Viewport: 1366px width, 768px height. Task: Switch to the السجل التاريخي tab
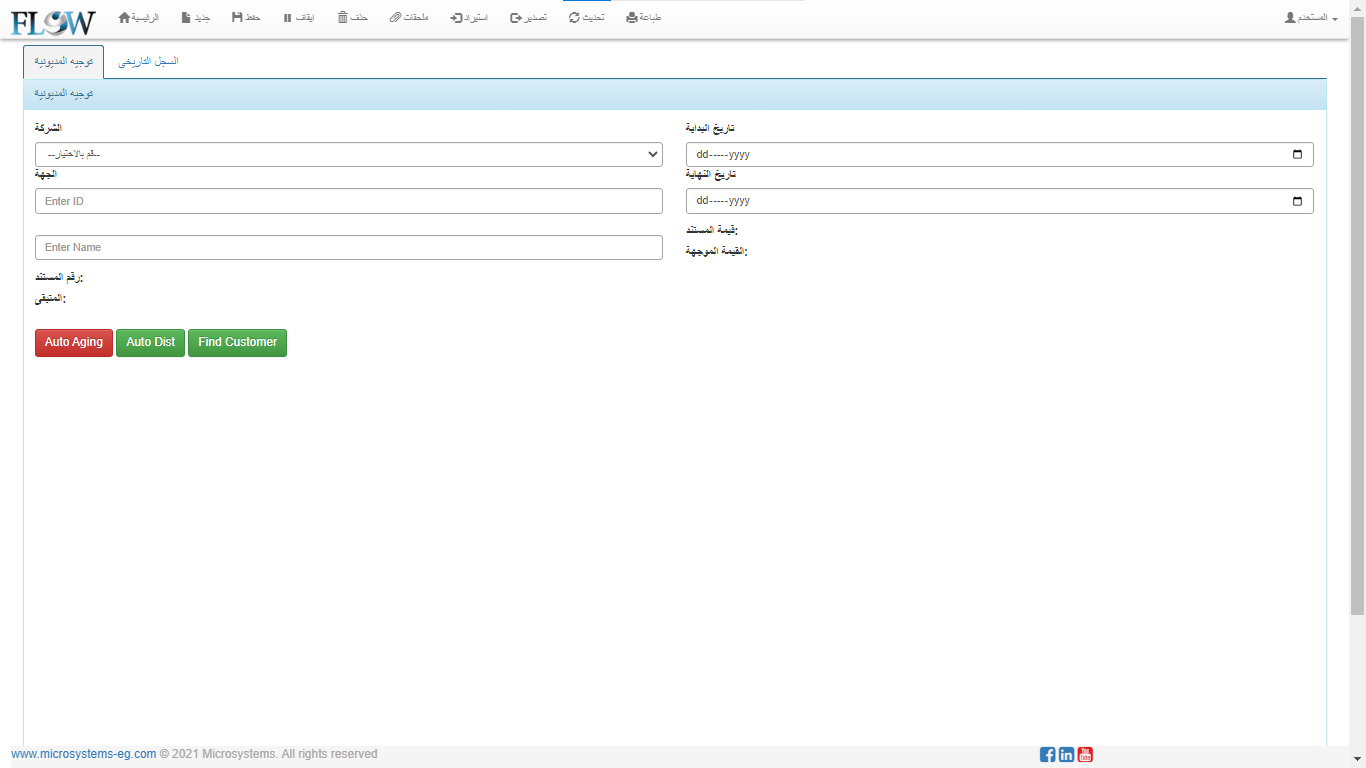tap(148, 62)
